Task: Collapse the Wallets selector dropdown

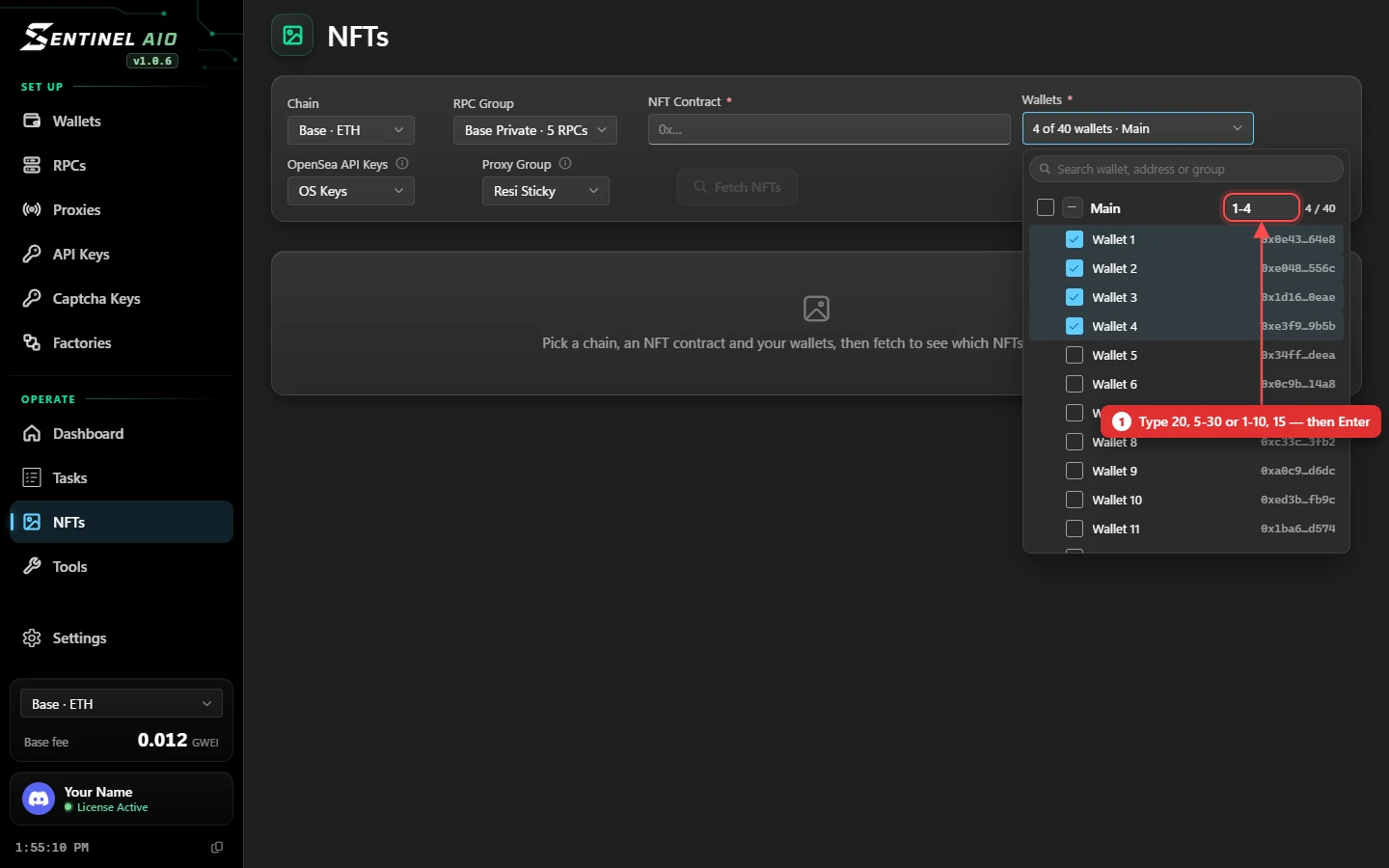Action: click(x=1138, y=128)
